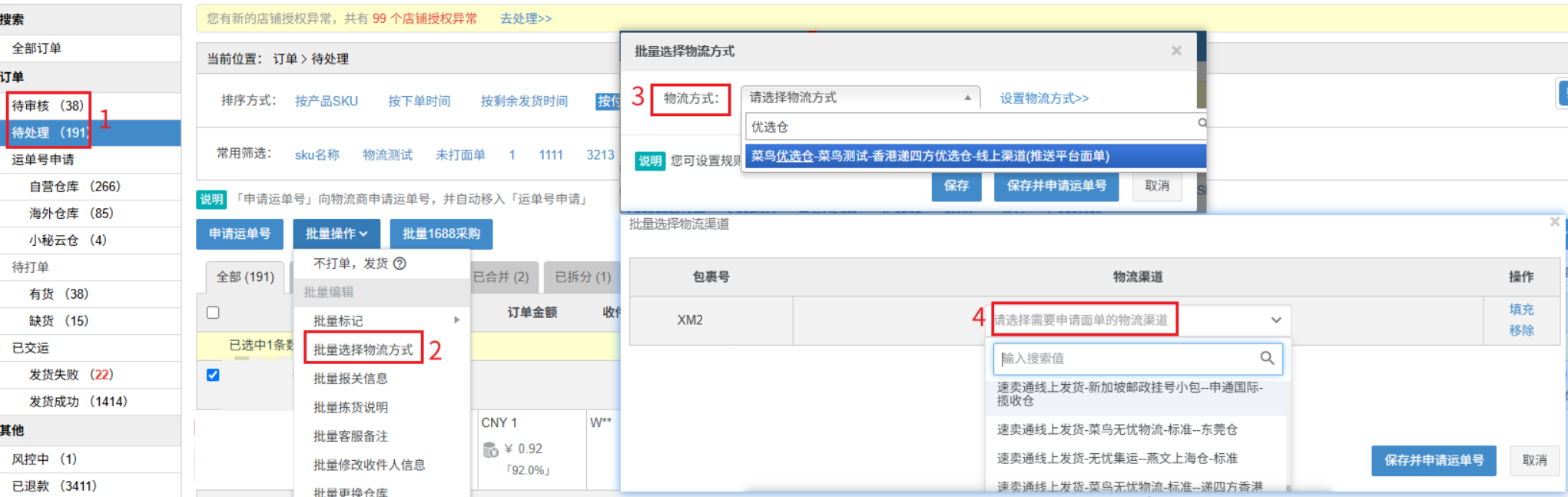Choose 批量拣货说明 in the menu
The height and width of the screenshot is (497, 1568).
pyautogui.click(x=350, y=407)
